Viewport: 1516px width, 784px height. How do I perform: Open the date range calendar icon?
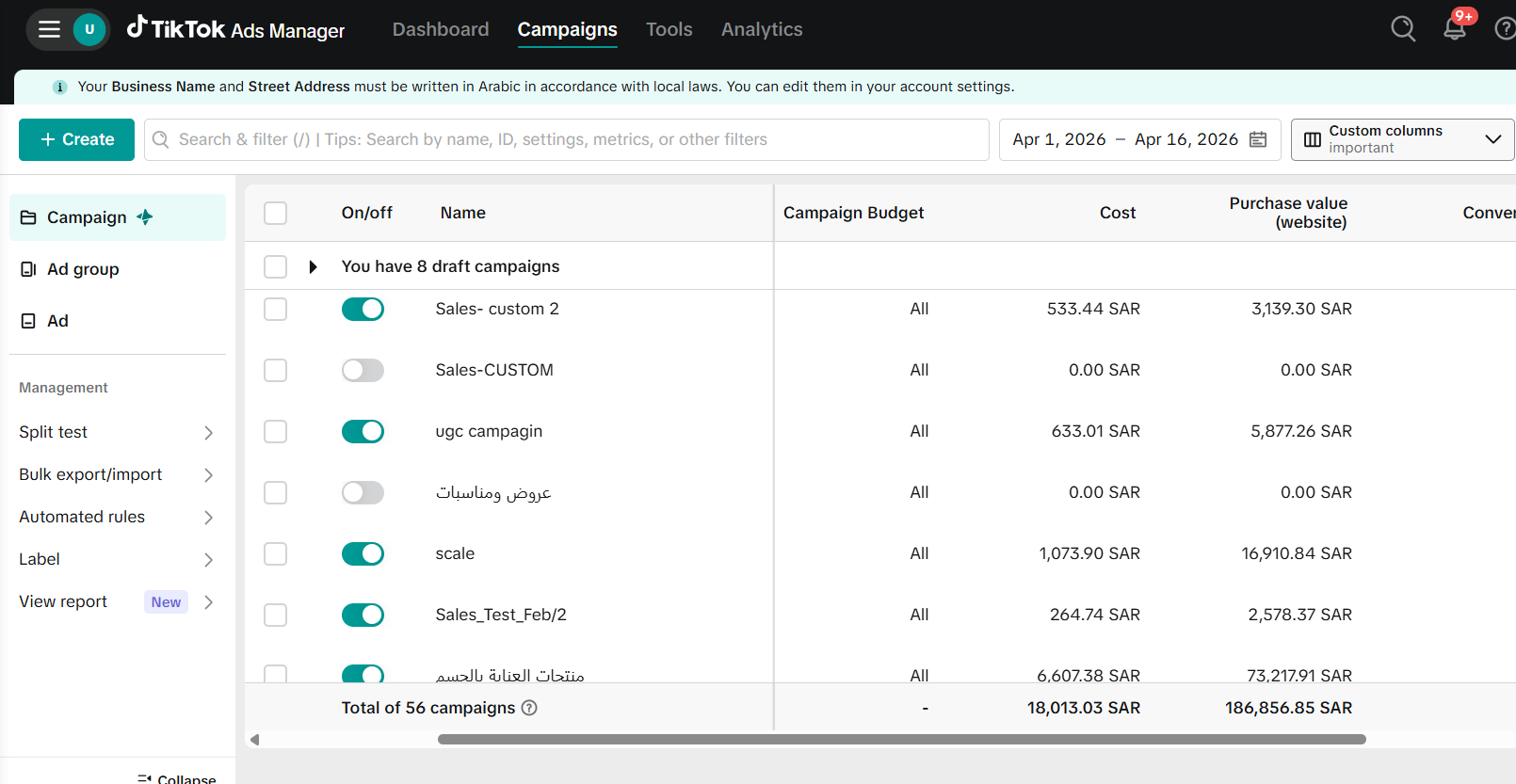coord(1258,139)
